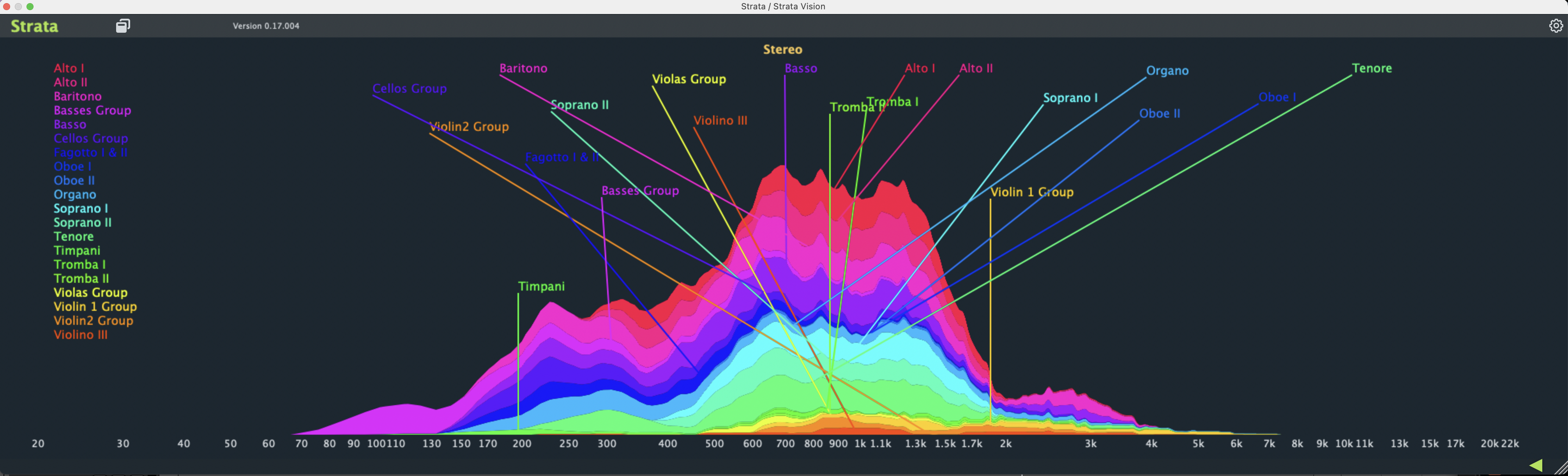This screenshot has width=1568, height=476.
Task: Click the Violin 1 Group label on the spectrum
Action: point(1031,192)
